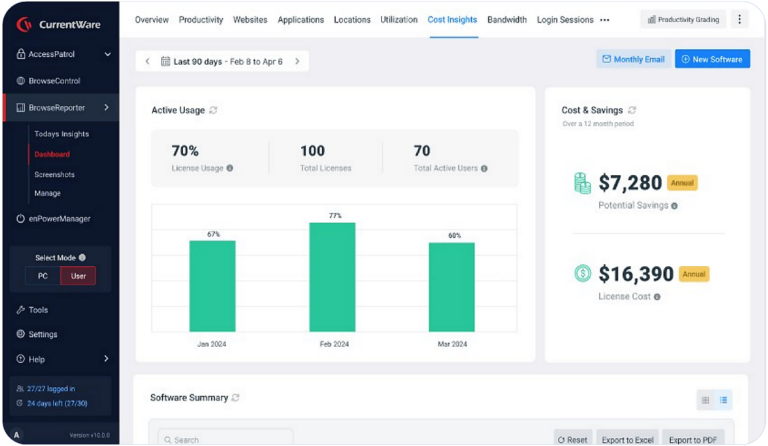Click the CurrentWare logo icon

coord(24,24)
